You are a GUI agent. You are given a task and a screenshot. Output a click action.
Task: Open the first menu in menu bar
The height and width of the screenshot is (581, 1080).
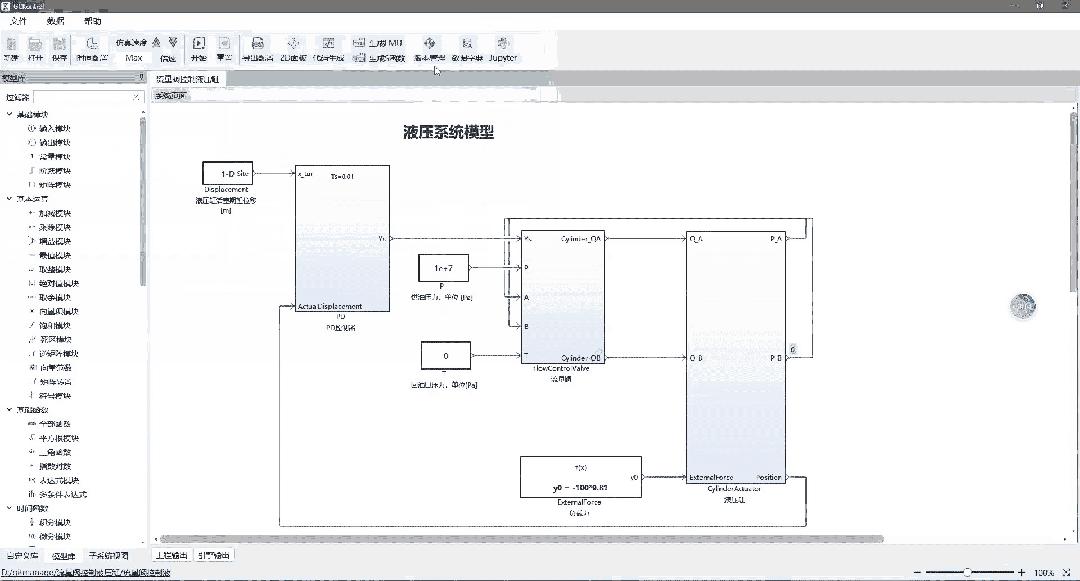[x=19, y=21]
